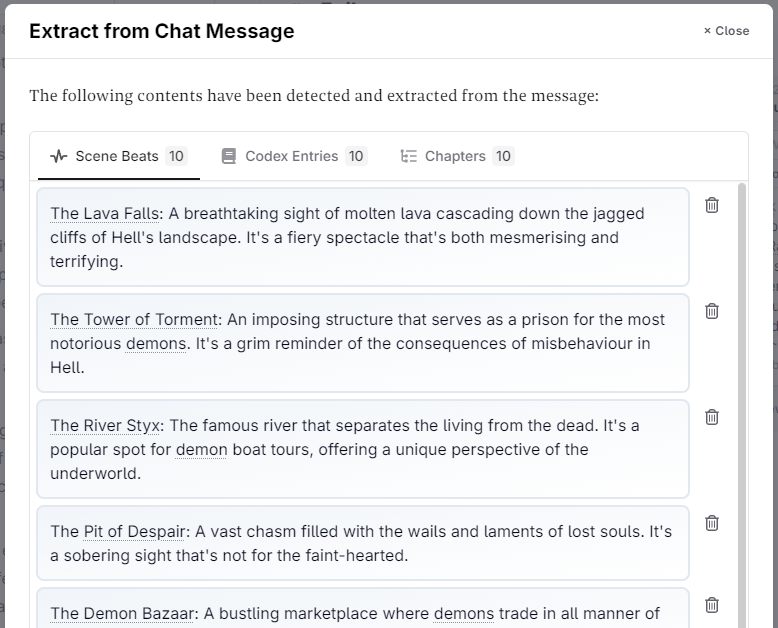The width and height of the screenshot is (778, 628).
Task: Click the Lava Falls beat text
Action: (x=362, y=237)
